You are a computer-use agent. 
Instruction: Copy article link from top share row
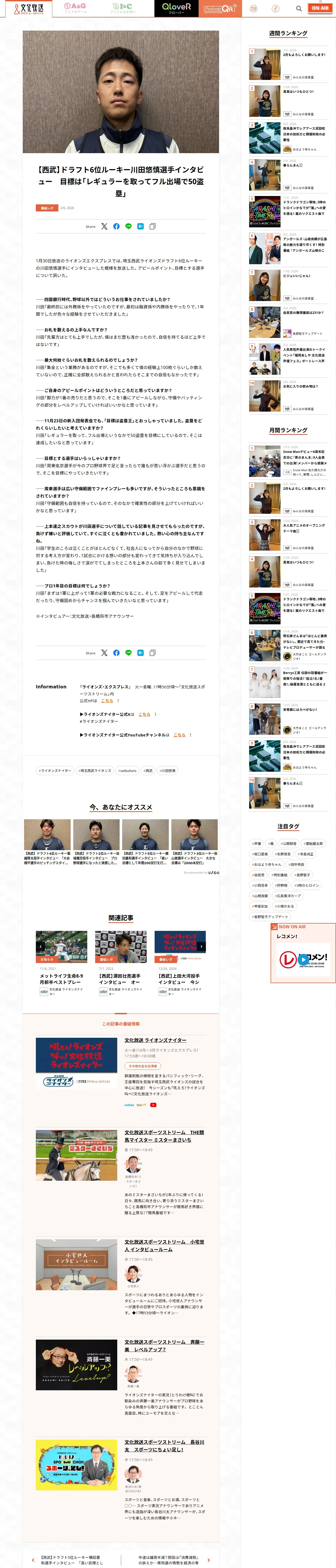(153, 226)
